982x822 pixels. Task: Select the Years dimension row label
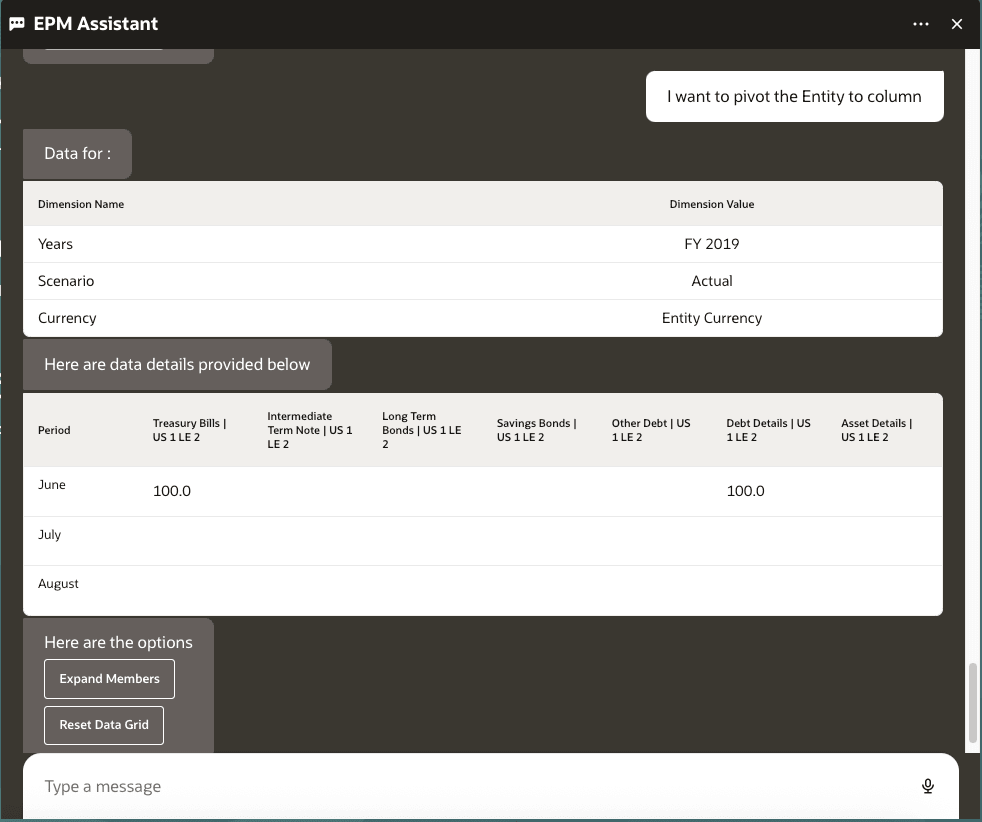55,244
